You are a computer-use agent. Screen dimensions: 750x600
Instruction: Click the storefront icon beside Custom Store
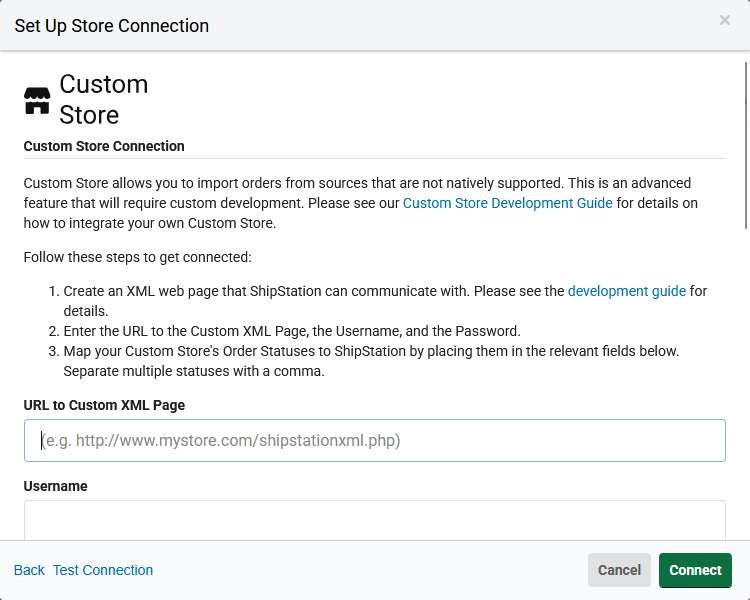[37, 100]
